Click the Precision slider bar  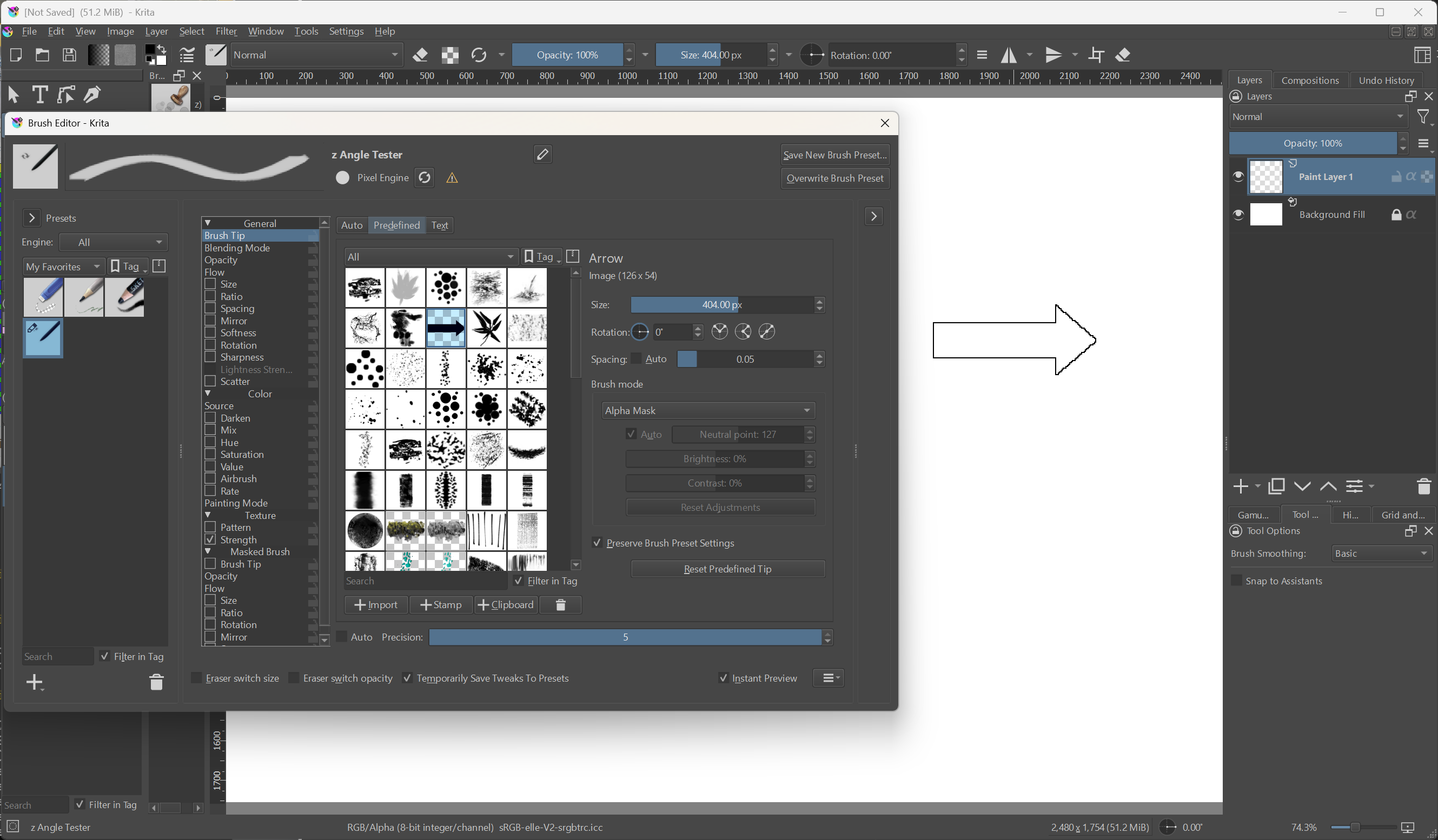[625, 637]
